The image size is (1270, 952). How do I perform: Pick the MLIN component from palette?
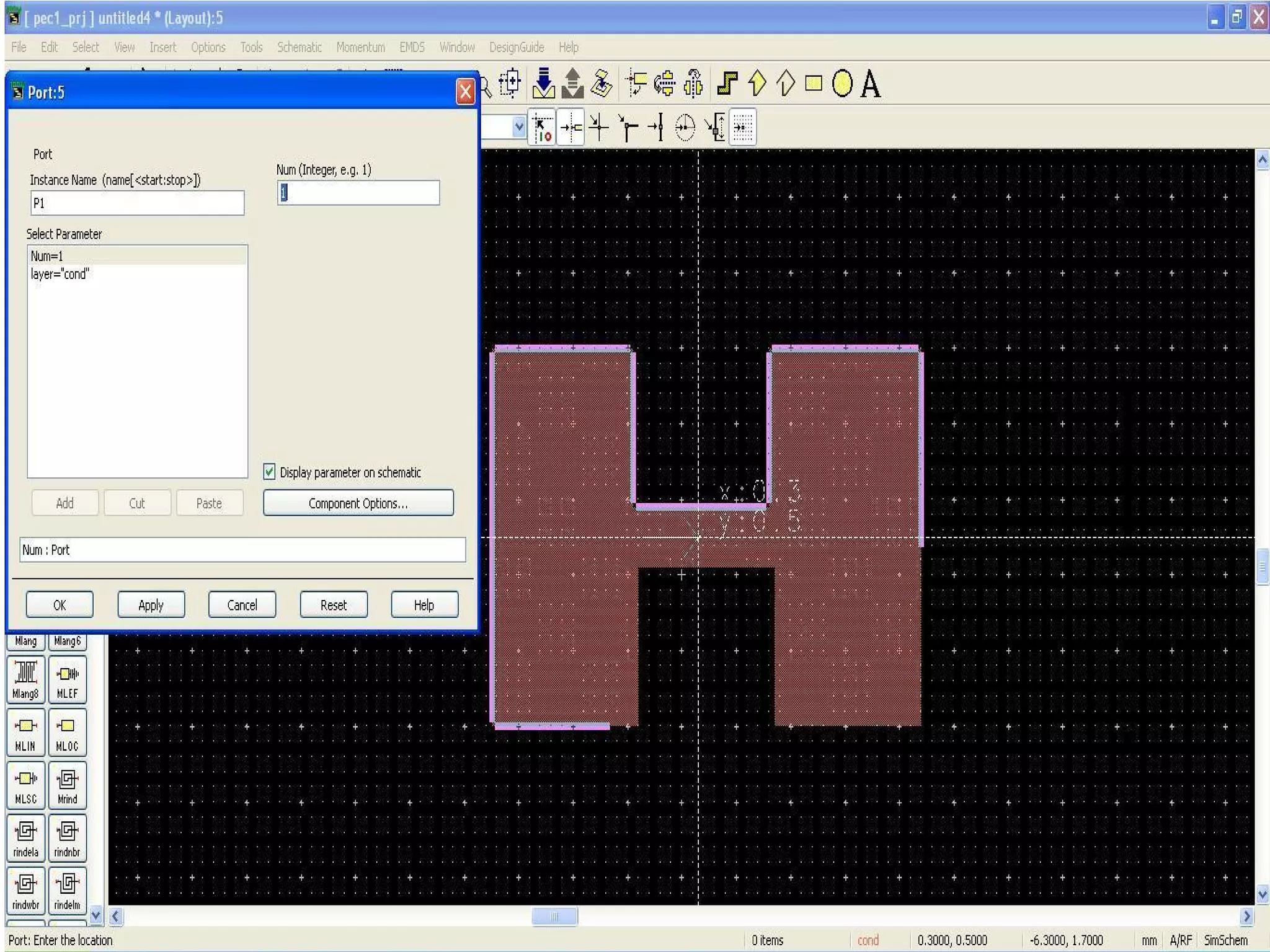coord(25,732)
